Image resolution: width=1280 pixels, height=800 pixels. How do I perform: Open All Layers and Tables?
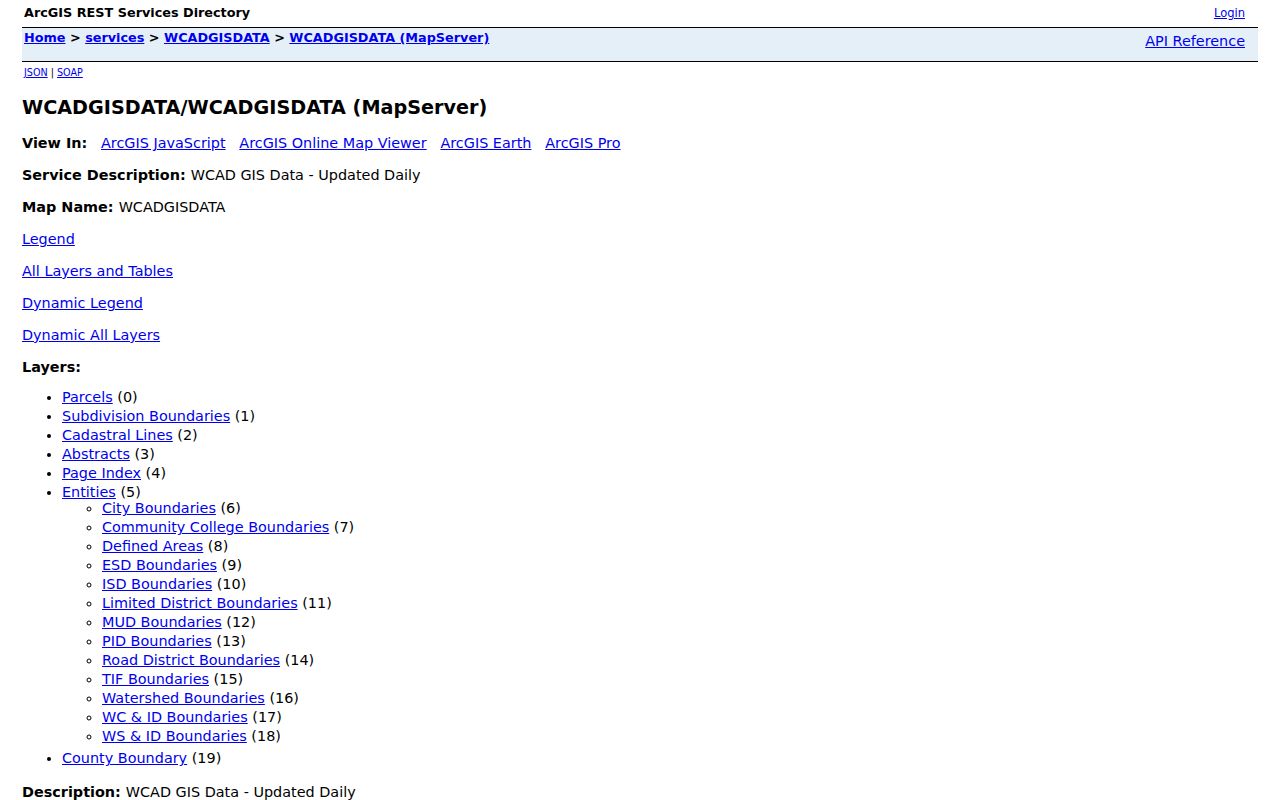(97, 271)
